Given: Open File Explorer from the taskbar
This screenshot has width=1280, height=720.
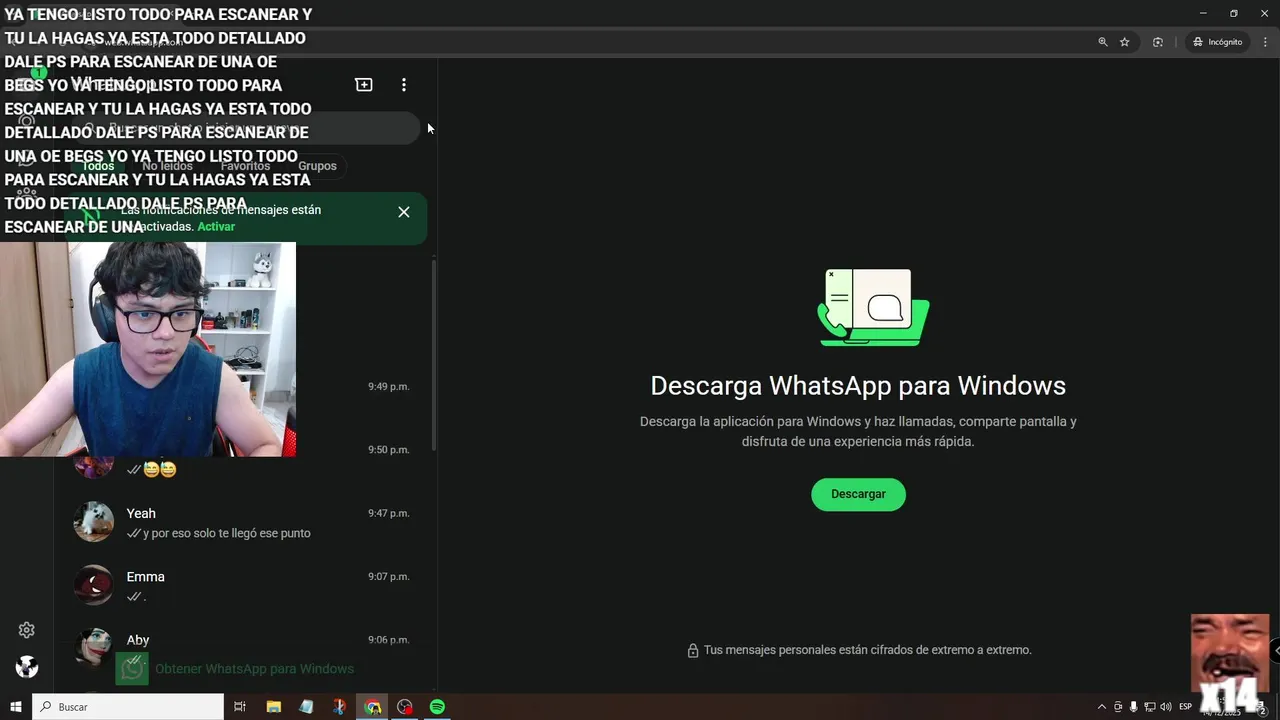Looking at the screenshot, I should (273, 707).
